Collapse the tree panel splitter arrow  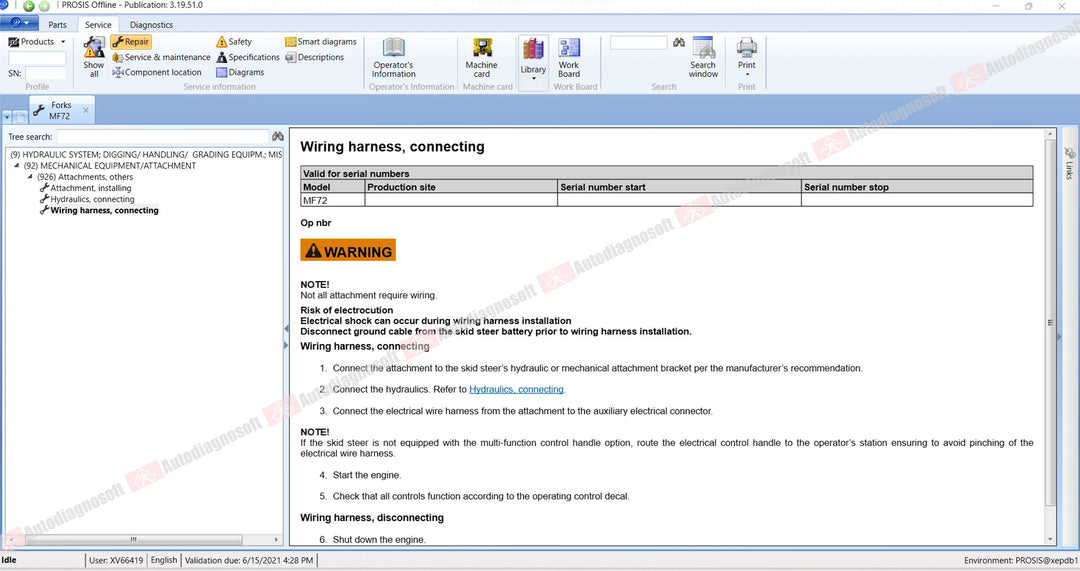click(286, 329)
